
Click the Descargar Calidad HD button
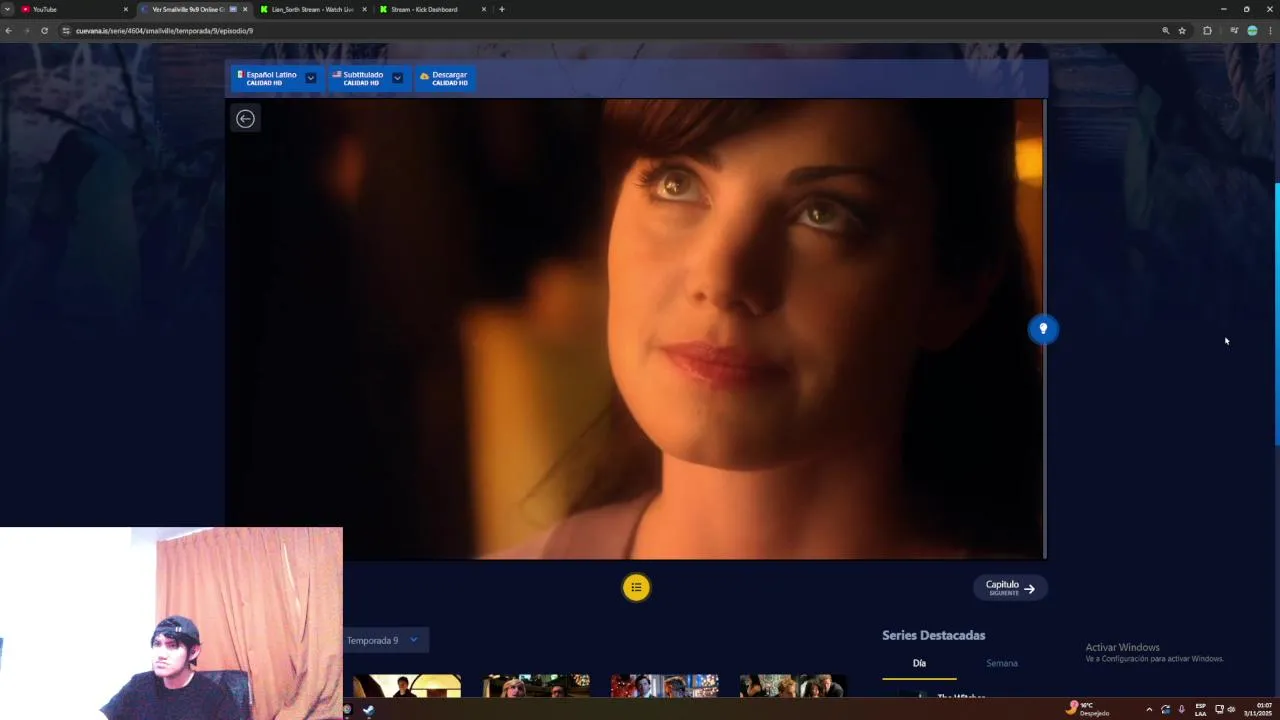tap(444, 78)
